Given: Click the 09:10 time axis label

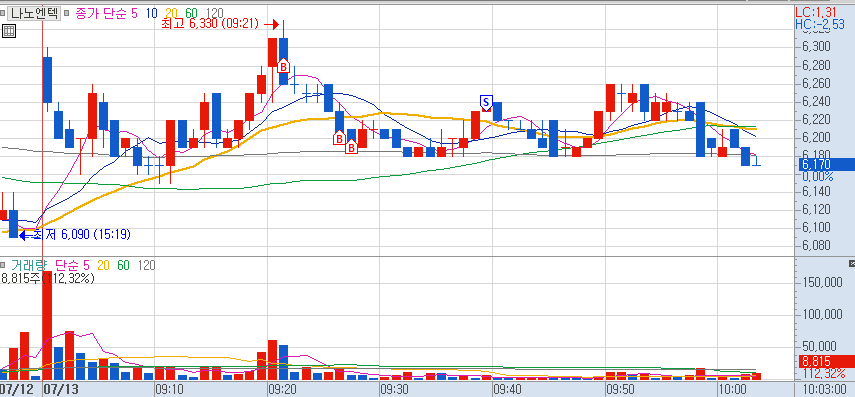Looking at the screenshot, I should [x=169, y=389].
